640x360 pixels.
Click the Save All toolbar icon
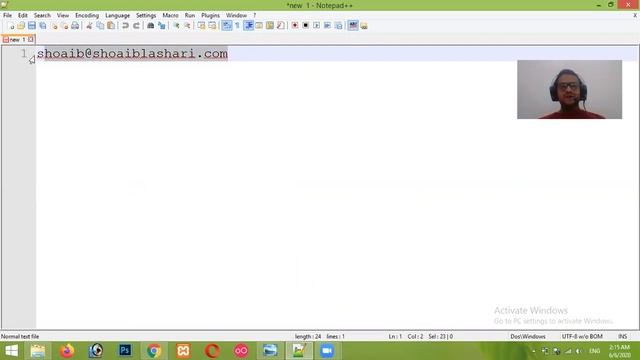point(42,26)
